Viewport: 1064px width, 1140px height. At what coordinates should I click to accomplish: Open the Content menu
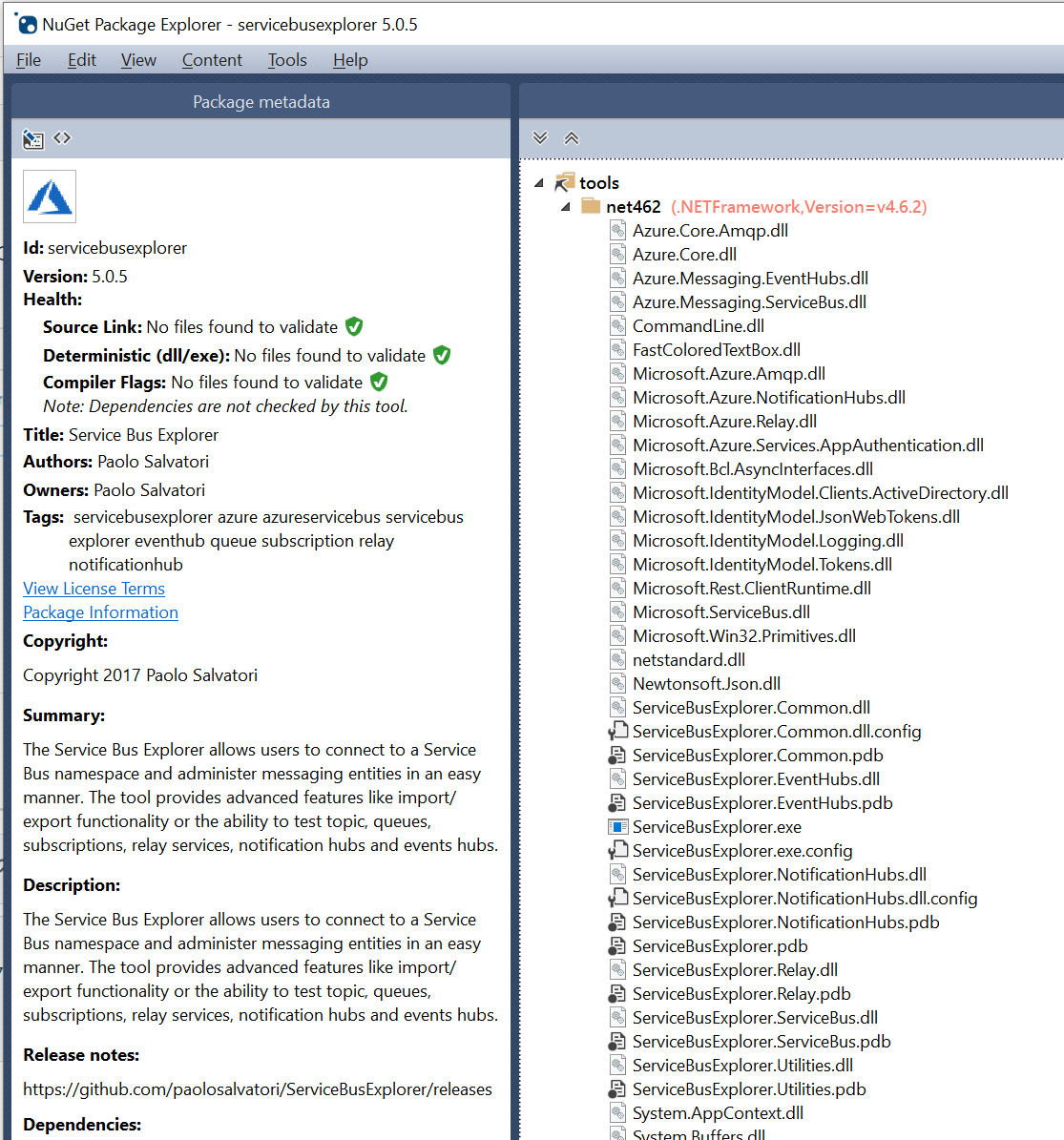point(212,59)
